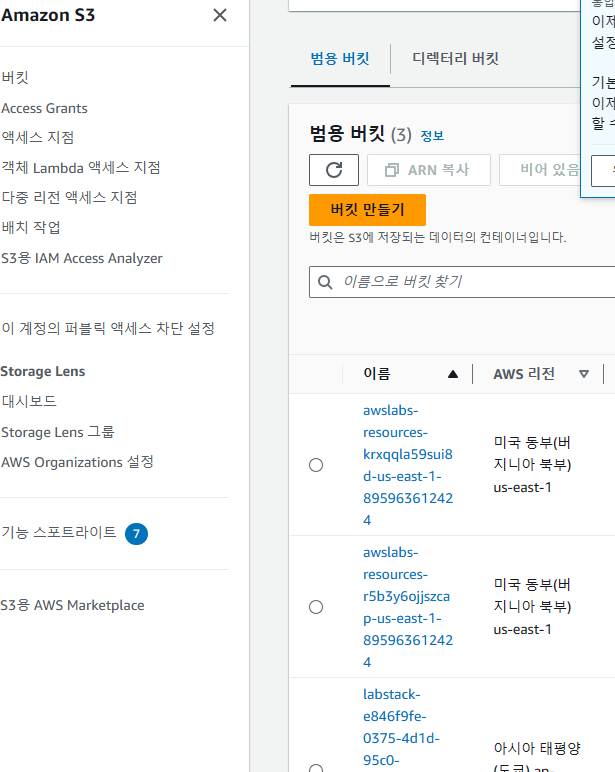Open 다중 리전 액세스 지점
615x772 pixels.
coord(69,197)
